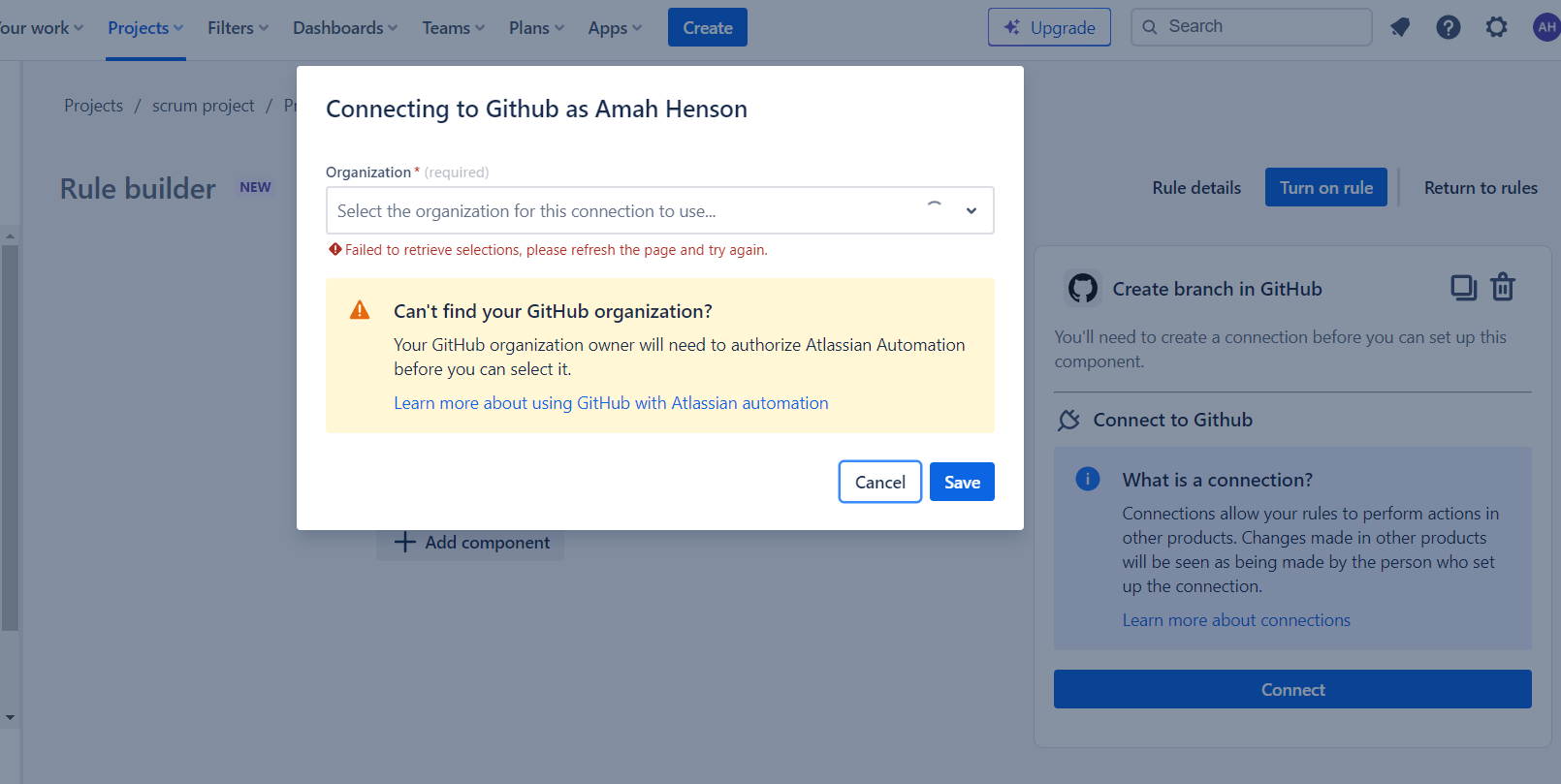This screenshot has height=784, width=1561.
Task: Click the AH profile avatar
Action: tap(1546, 27)
